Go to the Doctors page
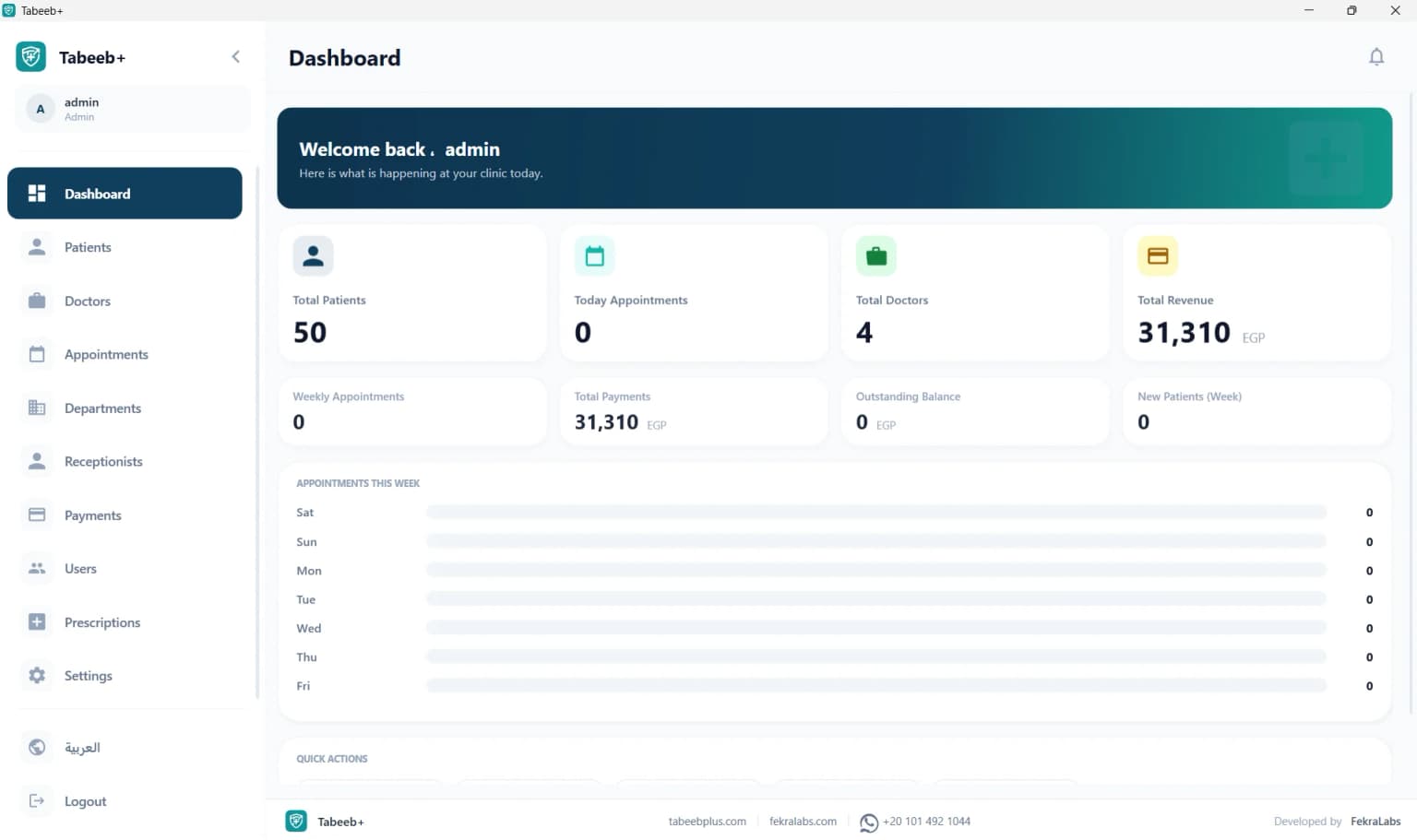The height and width of the screenshot is (840, 1417). click(125, 301)
